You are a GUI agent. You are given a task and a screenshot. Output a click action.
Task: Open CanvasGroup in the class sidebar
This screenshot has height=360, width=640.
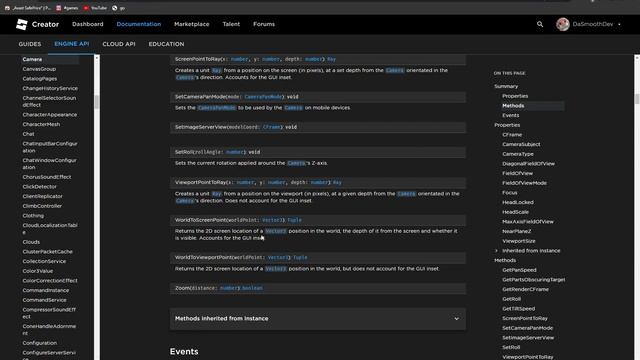[39, 69]
